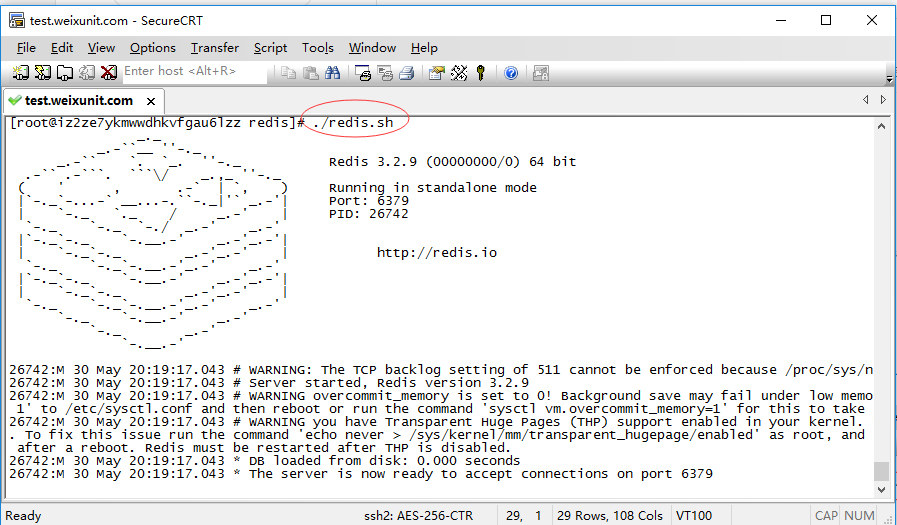Minimize the SecureCRT window
This screenshot has width=897, height=525.
pos(781,20)
